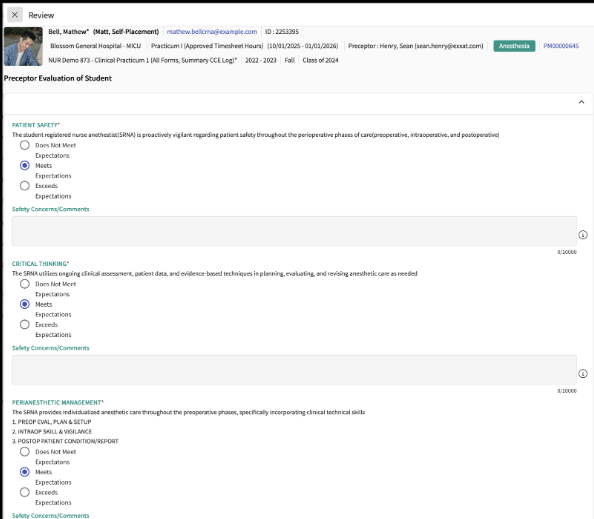
Task: Open info icon beside Patient Safety comments
Action: click(583, 235)
